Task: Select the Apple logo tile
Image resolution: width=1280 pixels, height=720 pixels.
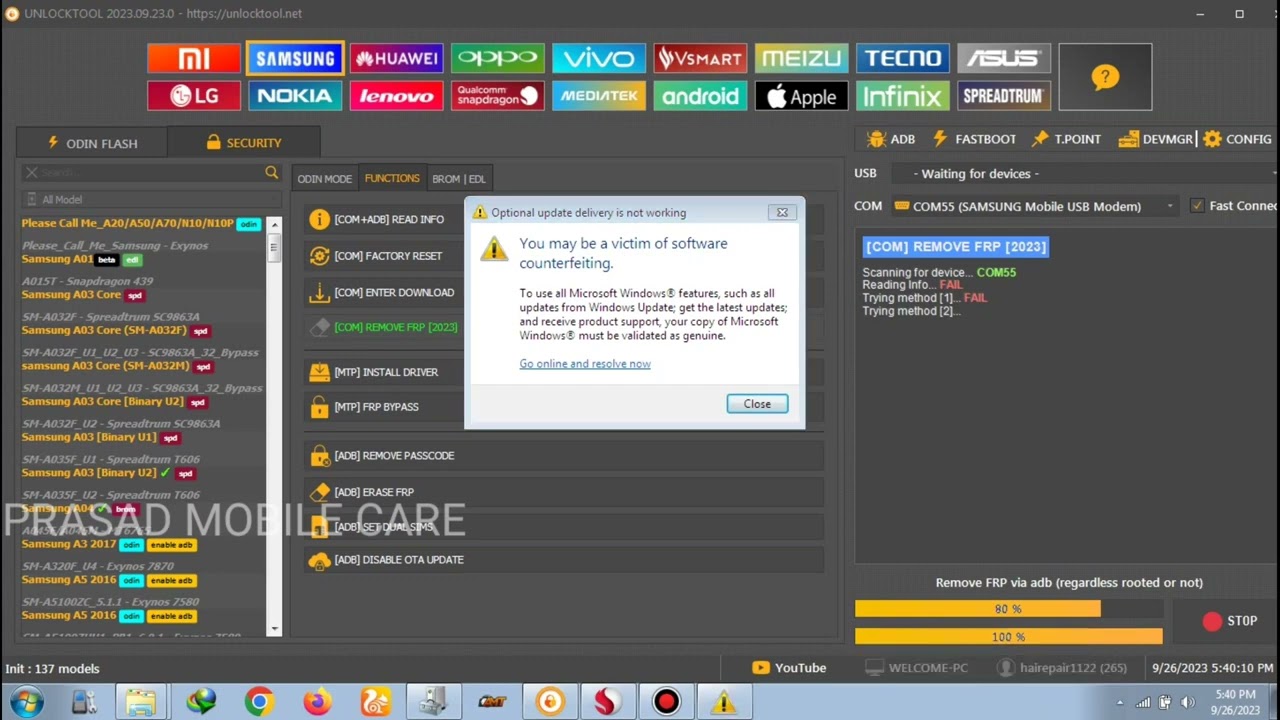Action: tap(801, 96)
